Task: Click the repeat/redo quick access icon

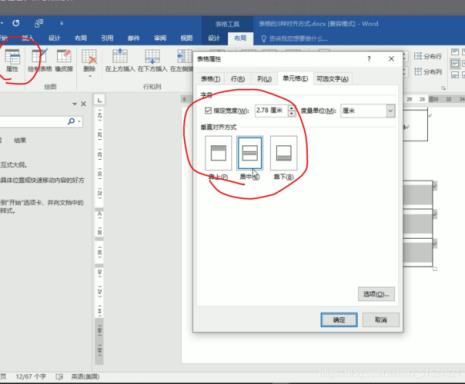Action: click(x=16, y=23)
